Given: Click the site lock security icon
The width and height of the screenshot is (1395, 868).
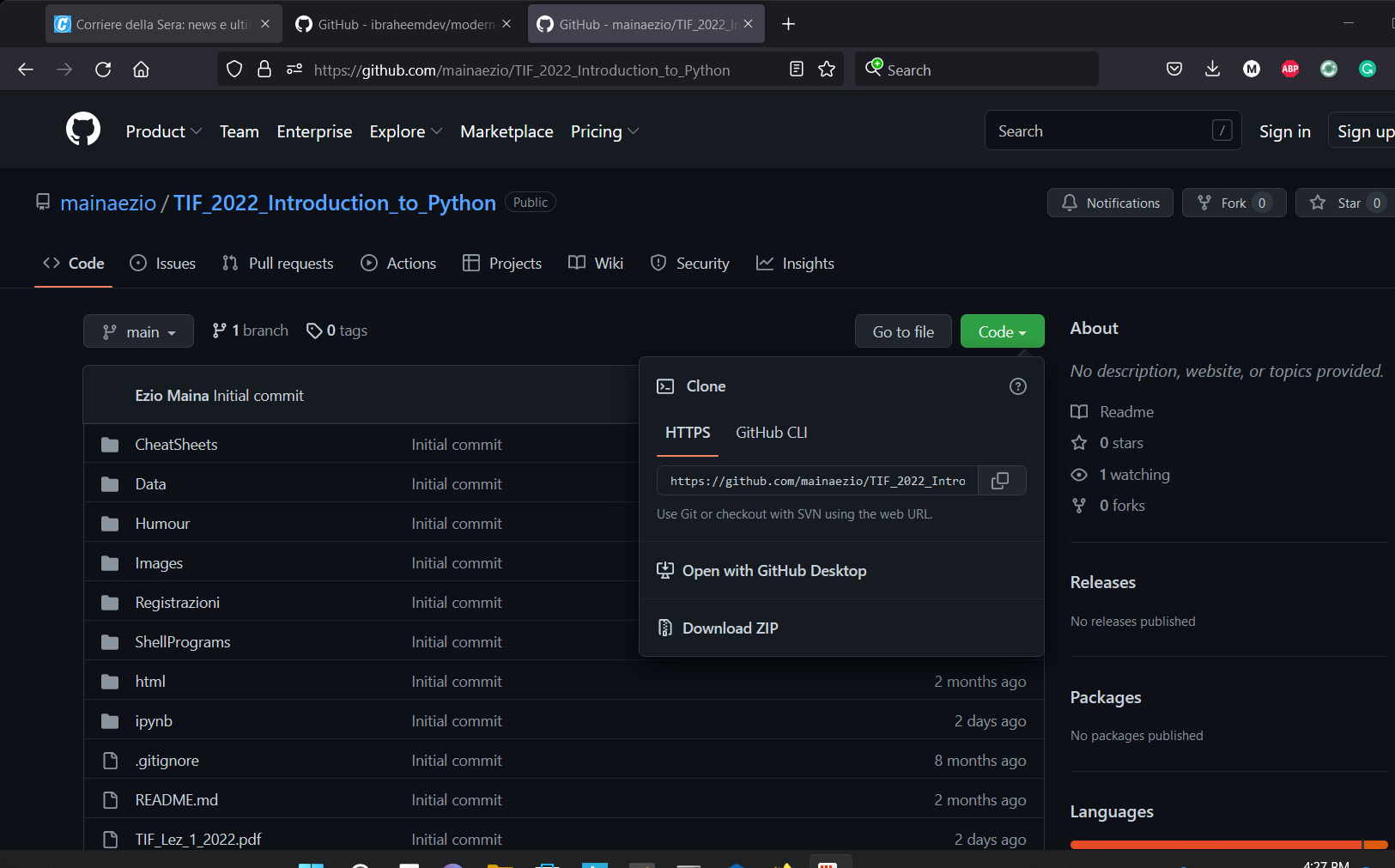Looking at the screenshot, I should pos(264,70).
